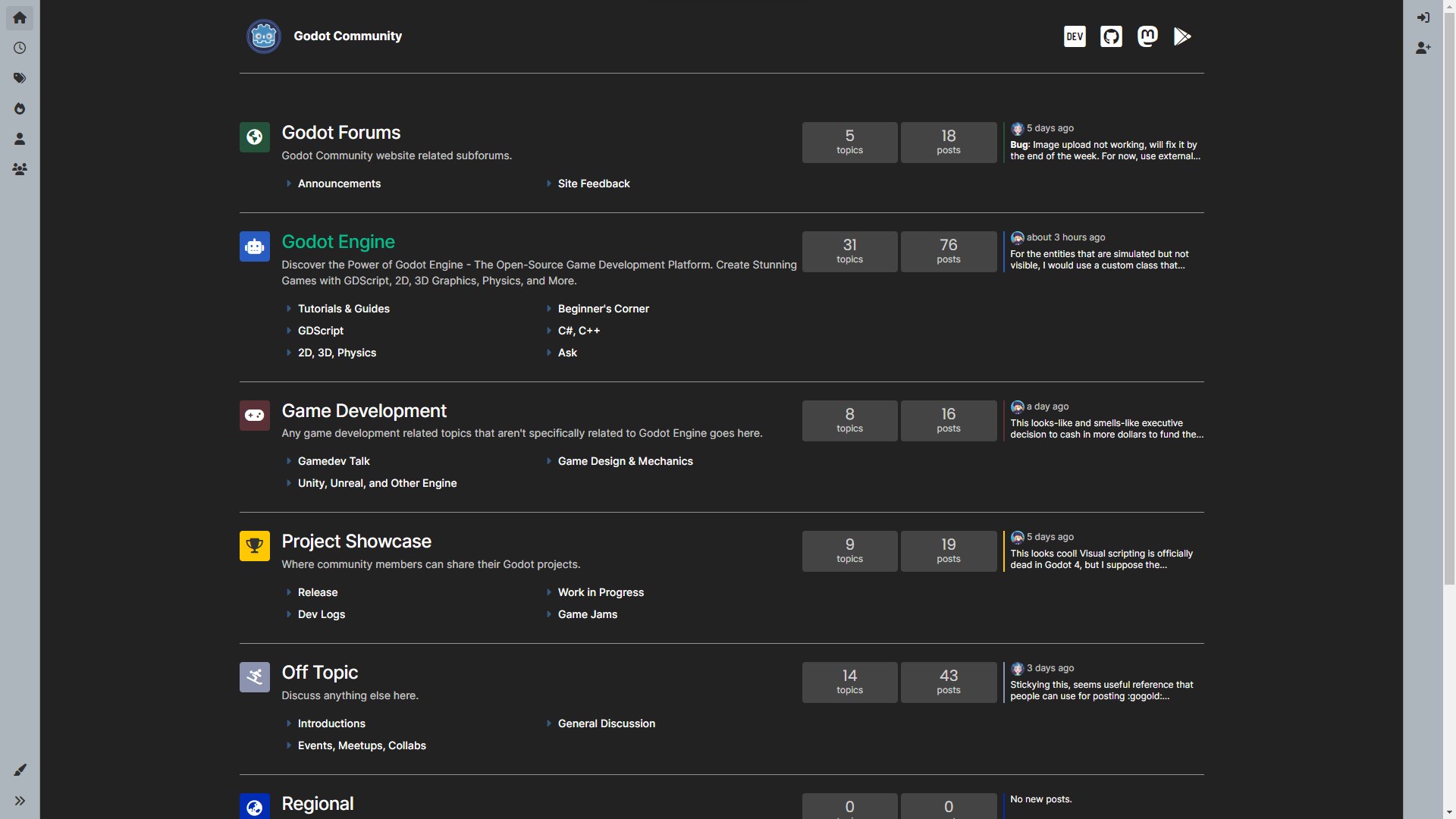Viewport: 1456px width, 819px height.
Task: Open the Game Jams subforum
Action: coord(588,614)
